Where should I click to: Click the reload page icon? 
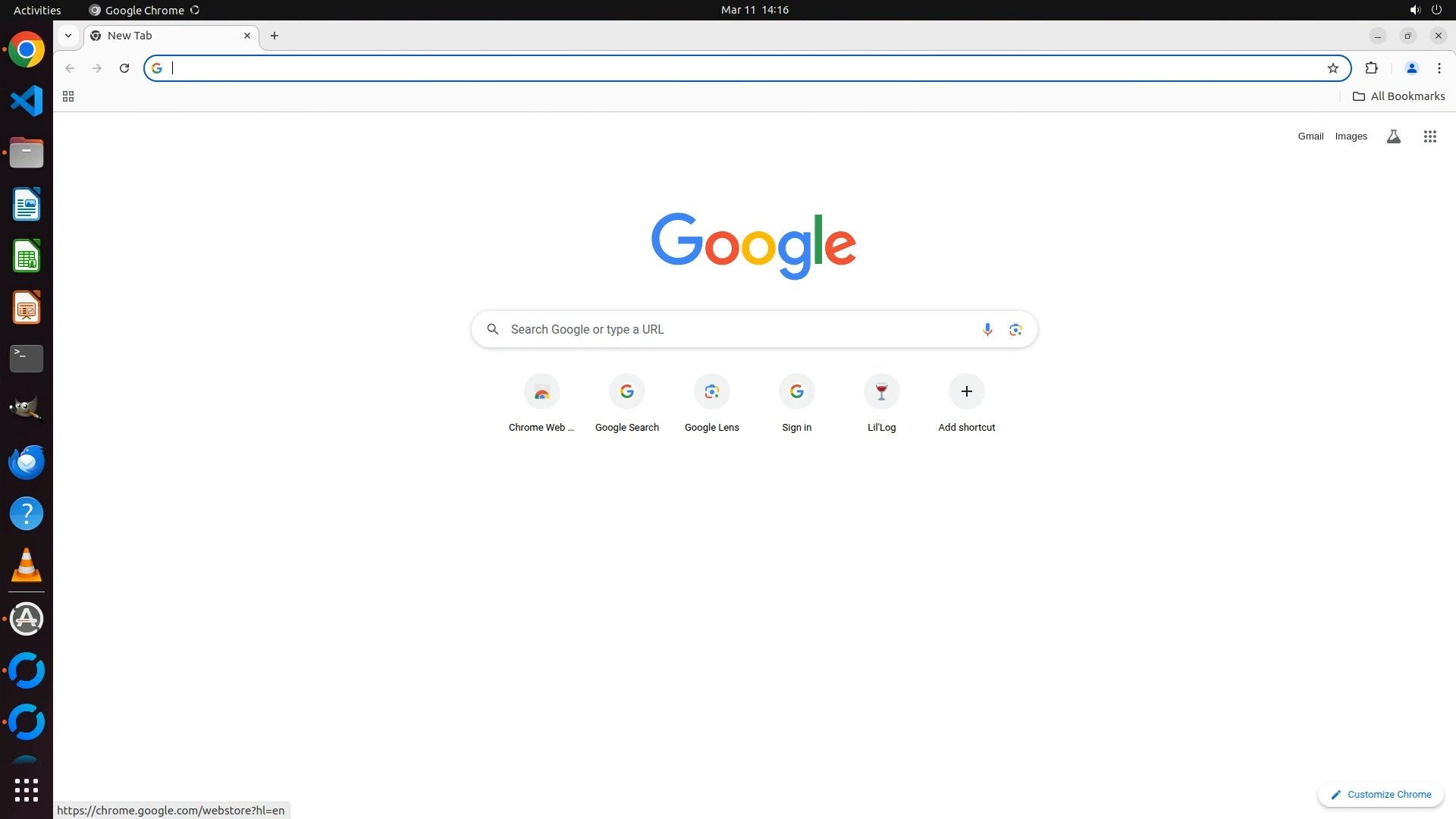[x=124, y=68]
